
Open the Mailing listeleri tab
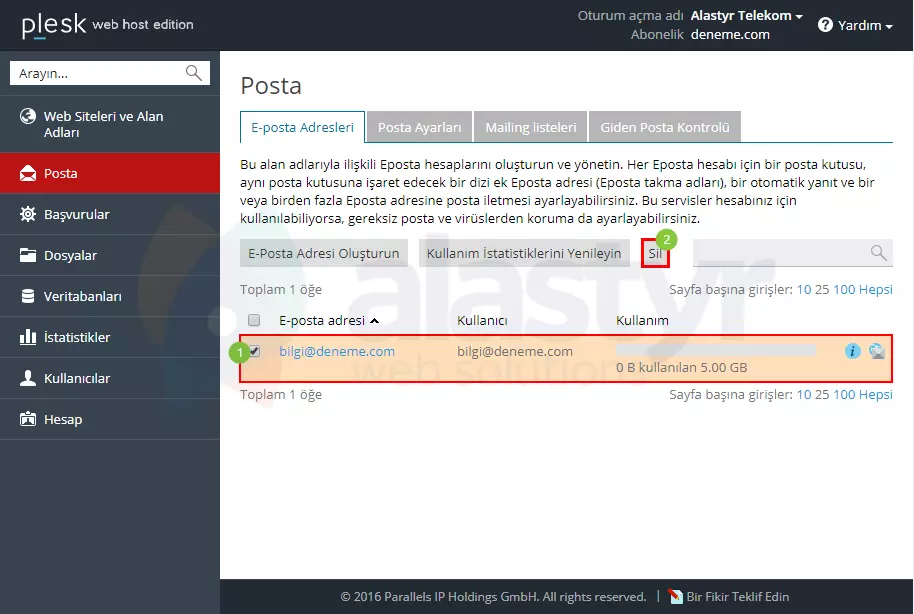coord(530,127)
